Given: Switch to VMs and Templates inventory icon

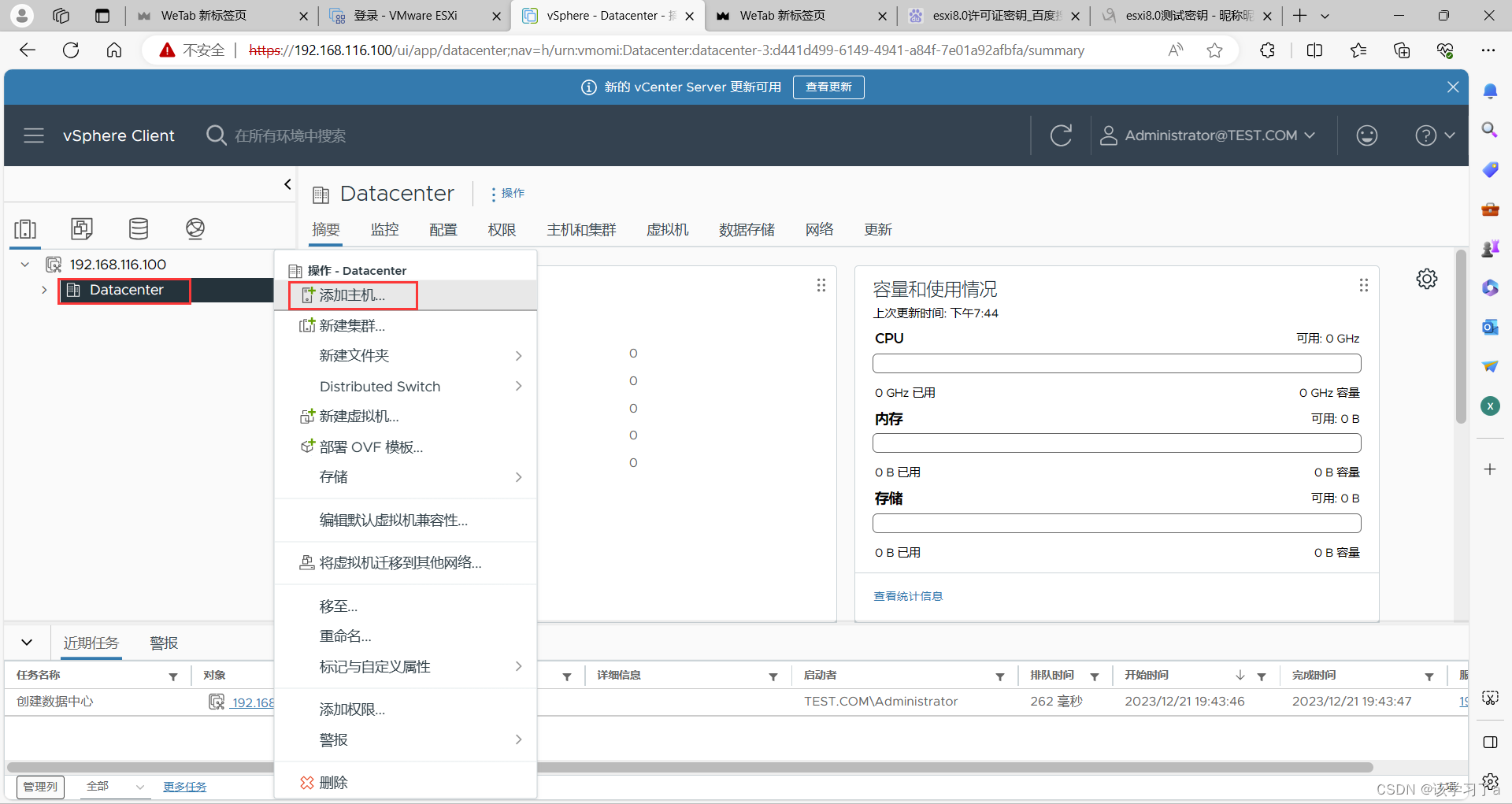Looking at the screenshot, I should coord(82,228).
